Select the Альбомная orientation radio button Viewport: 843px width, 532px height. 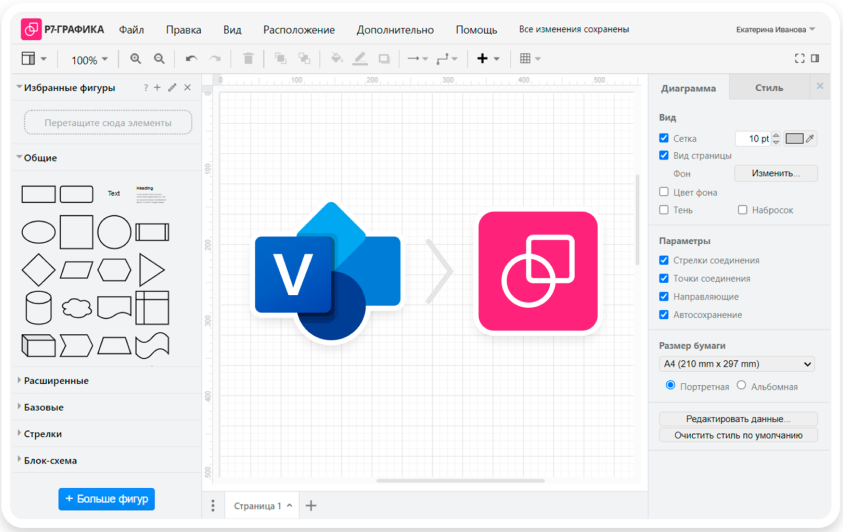pos(741,386)
